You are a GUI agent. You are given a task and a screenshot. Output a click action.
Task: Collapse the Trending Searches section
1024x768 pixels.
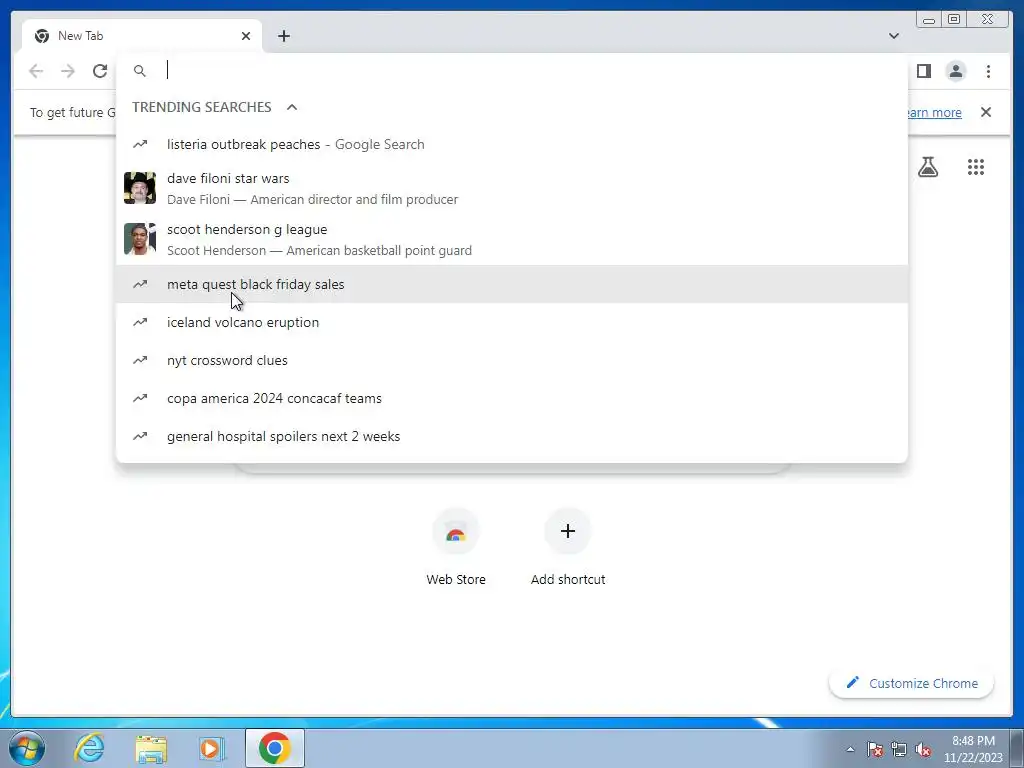292,107
